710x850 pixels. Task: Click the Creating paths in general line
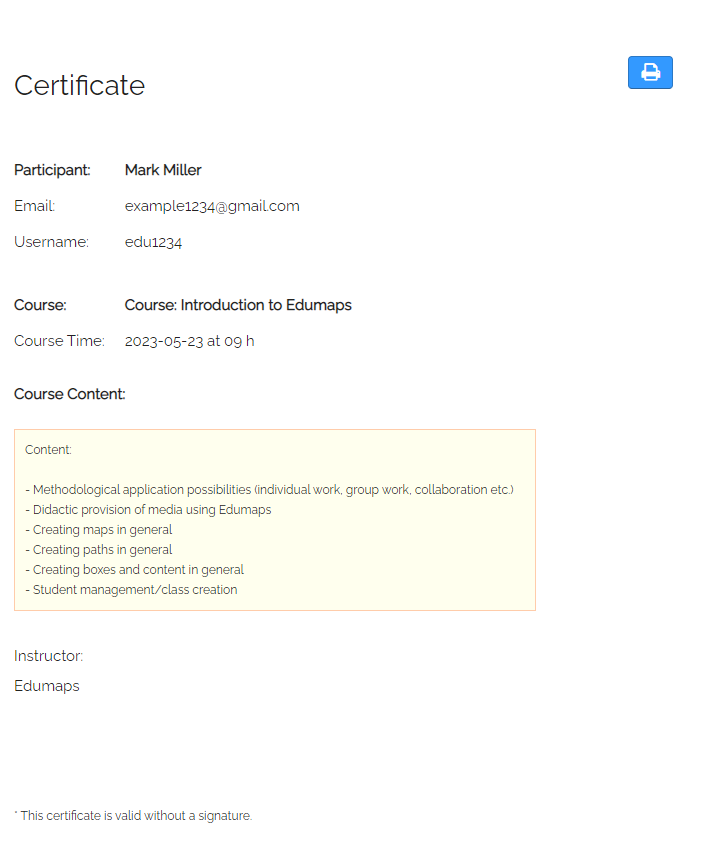tap(100, 550)
